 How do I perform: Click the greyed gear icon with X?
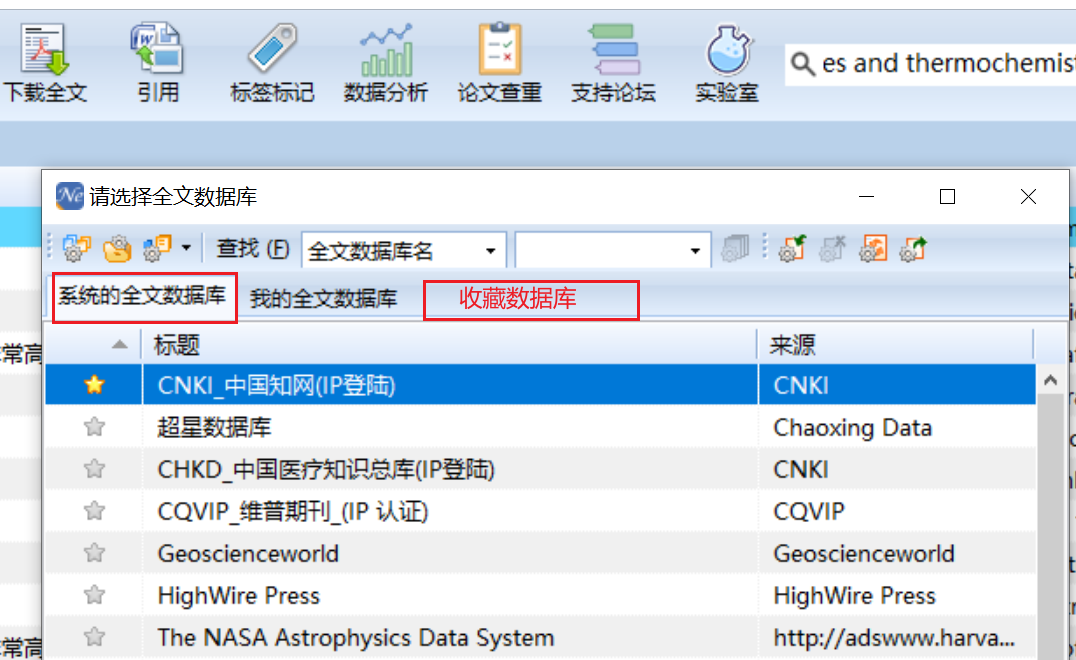point(832,248)
